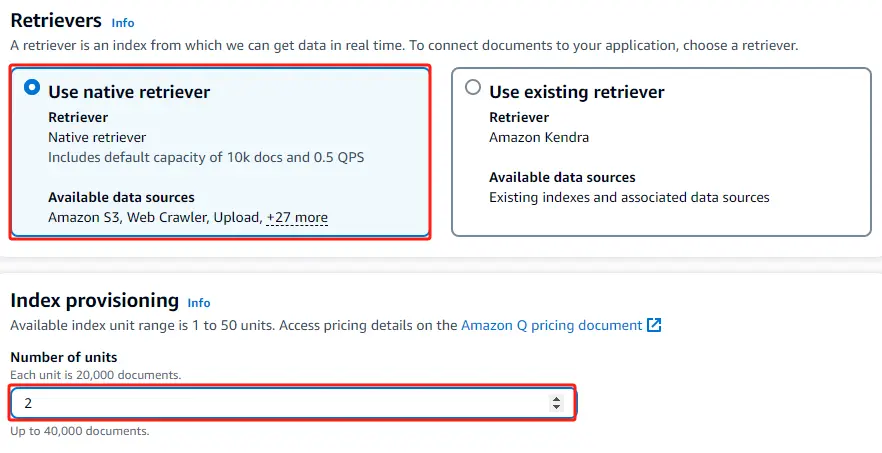Click 'Amazon Kendra' text in existing retriever card
This screenshot has width=882, height=453.
tap(538, 137)
